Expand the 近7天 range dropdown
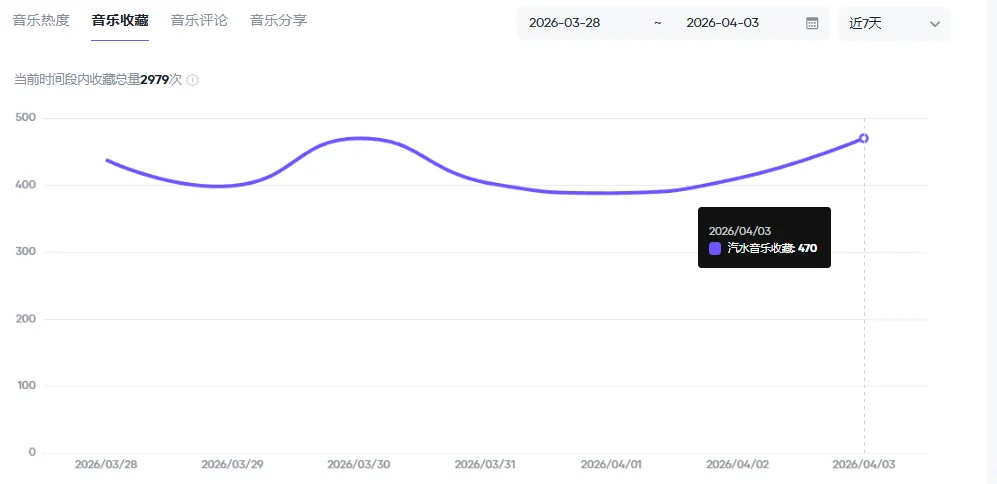Image resolution: width=997 pixels, height=484 pixels. tap(894, 24)
